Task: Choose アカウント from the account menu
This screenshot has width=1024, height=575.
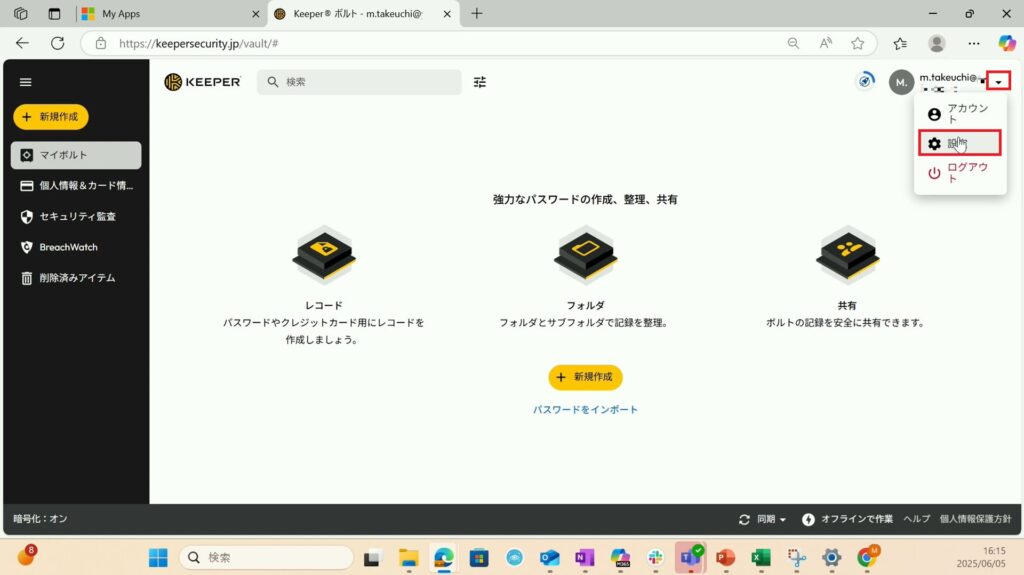Action: [x=960, y=114]
